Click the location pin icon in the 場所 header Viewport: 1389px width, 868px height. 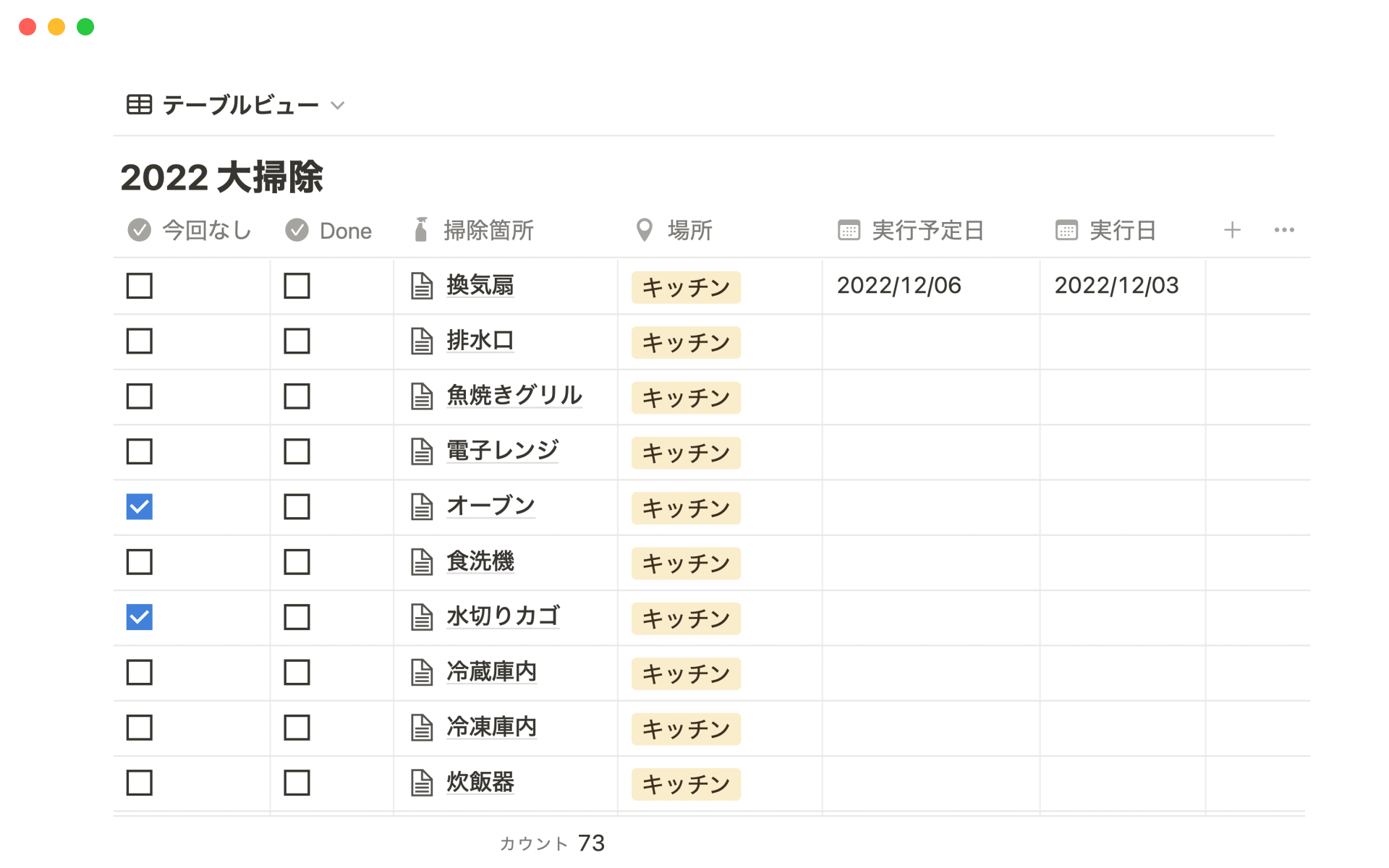(x=644, y=230)
